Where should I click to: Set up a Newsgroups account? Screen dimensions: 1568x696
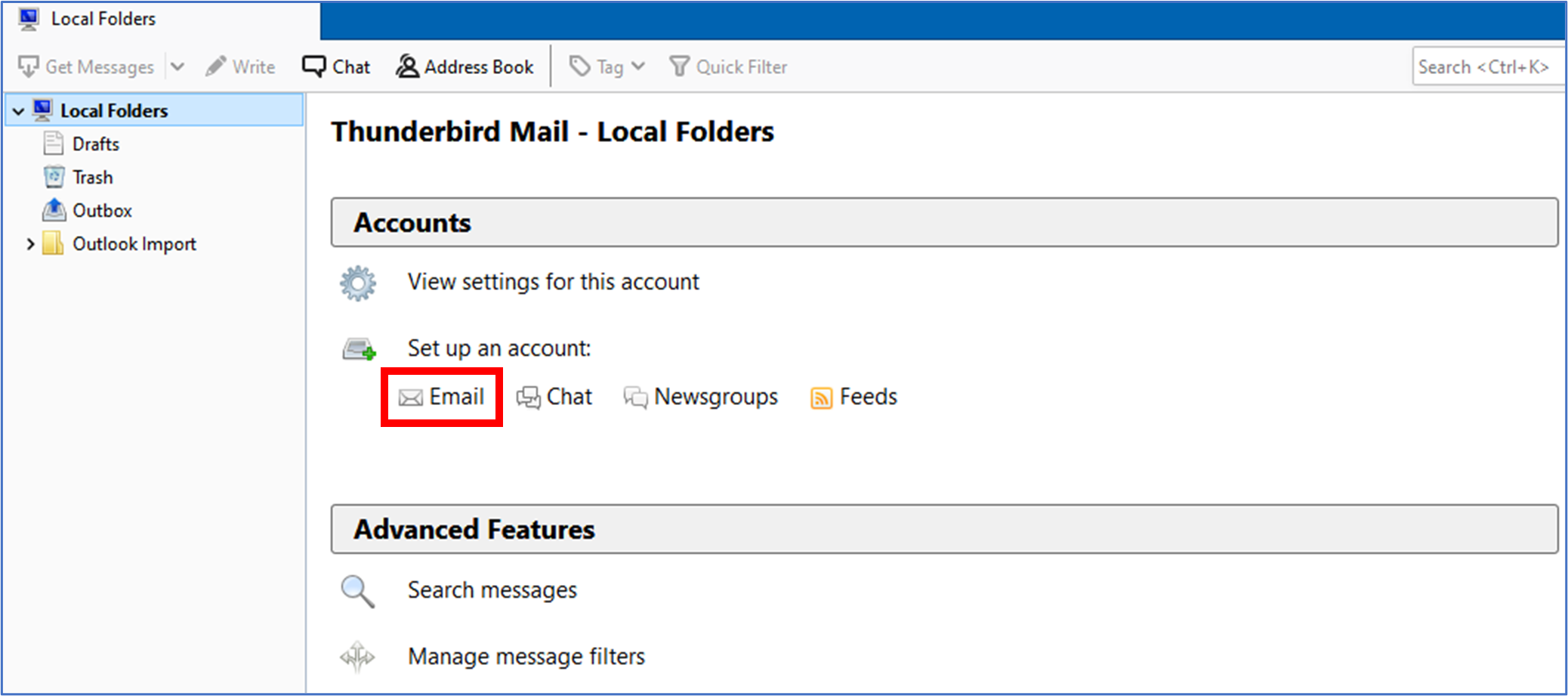coord(701,397)
